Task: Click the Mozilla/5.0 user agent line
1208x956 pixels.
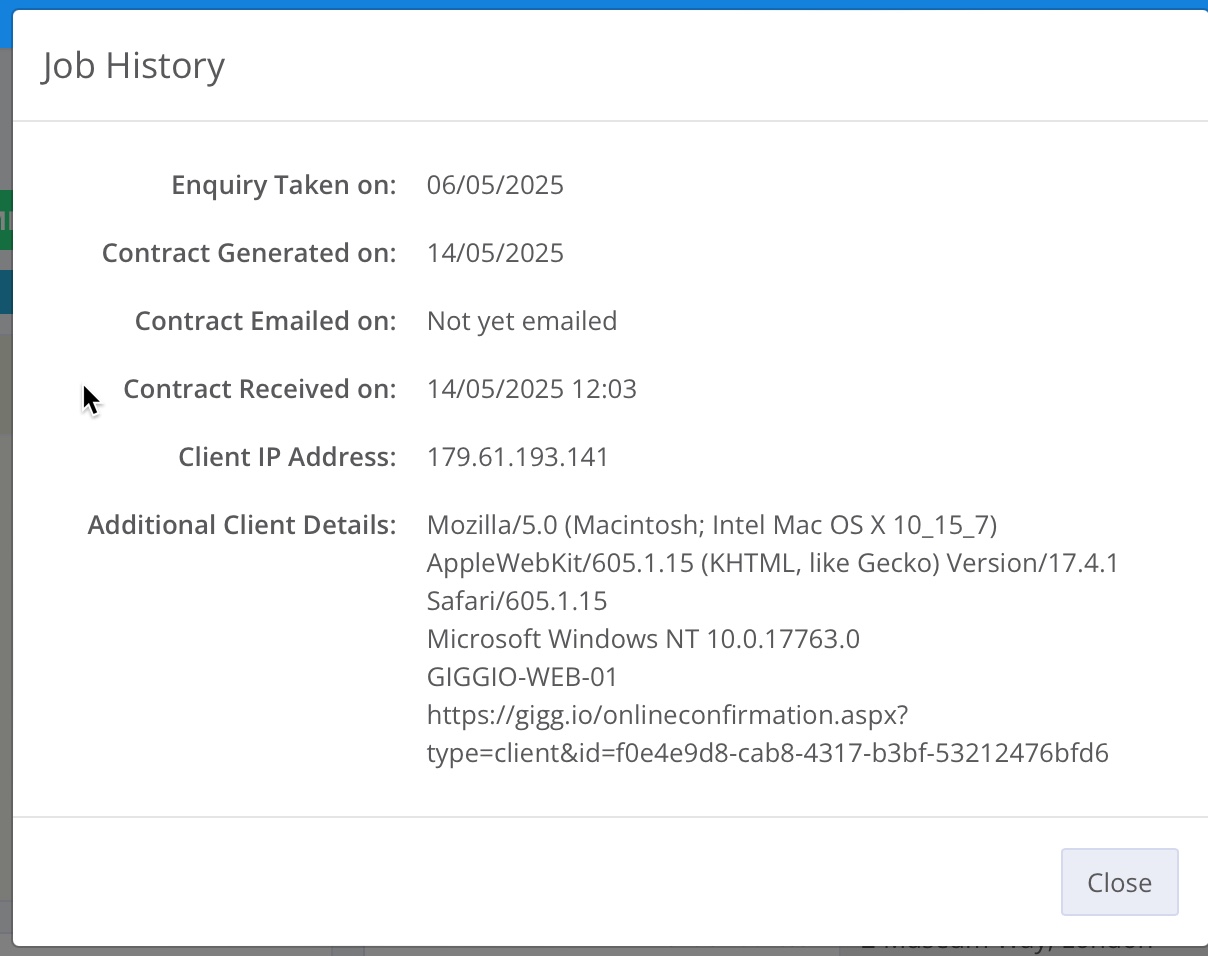Action: pyautogui.click(x=712, y=525)
